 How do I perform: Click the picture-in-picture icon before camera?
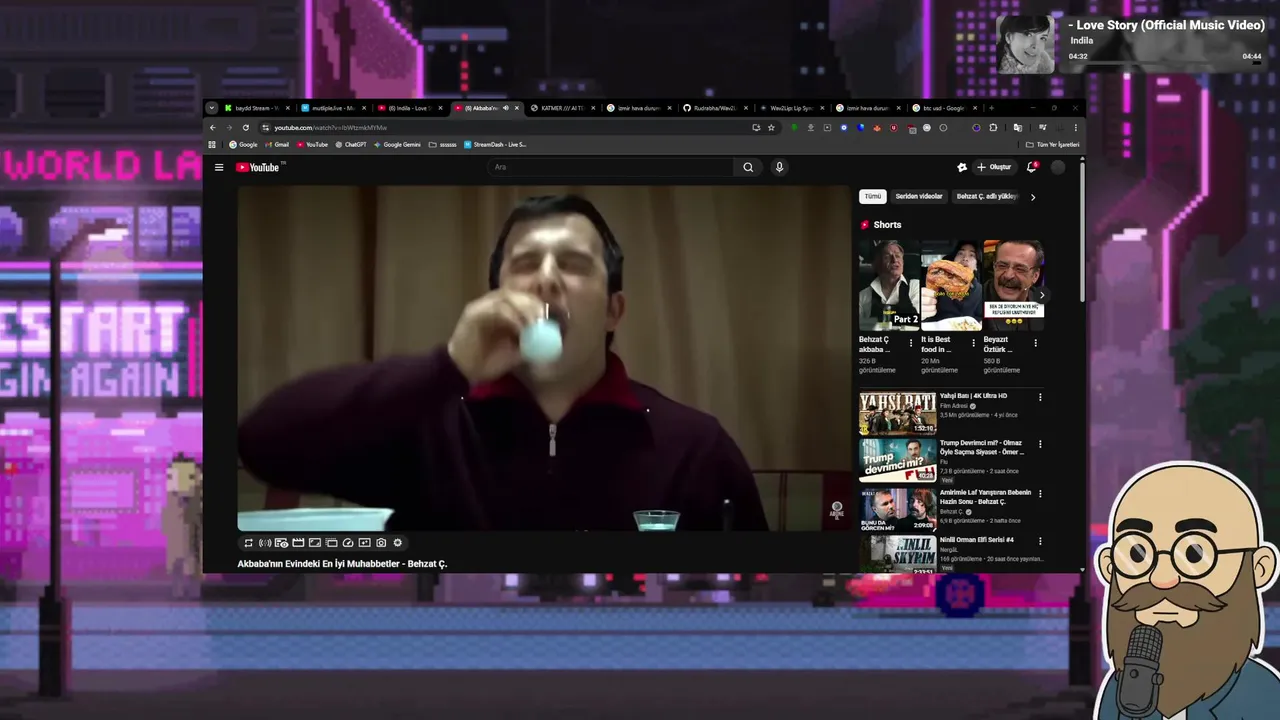(x=364, y=543)
